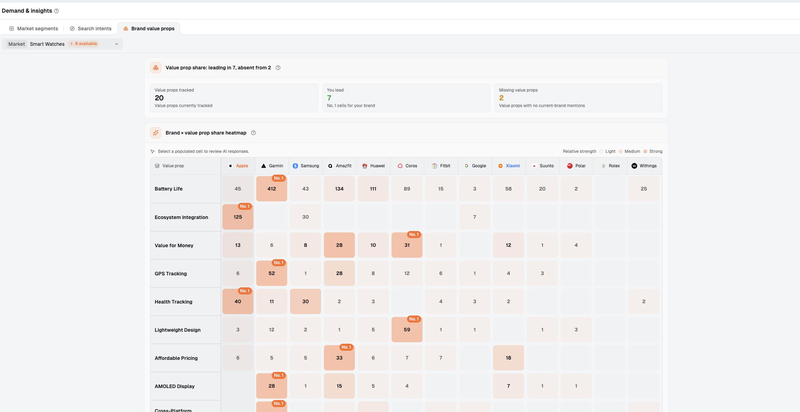Click the You lead stat card
The width and height of the screenshot is (800, 412).
click(406, 98)
